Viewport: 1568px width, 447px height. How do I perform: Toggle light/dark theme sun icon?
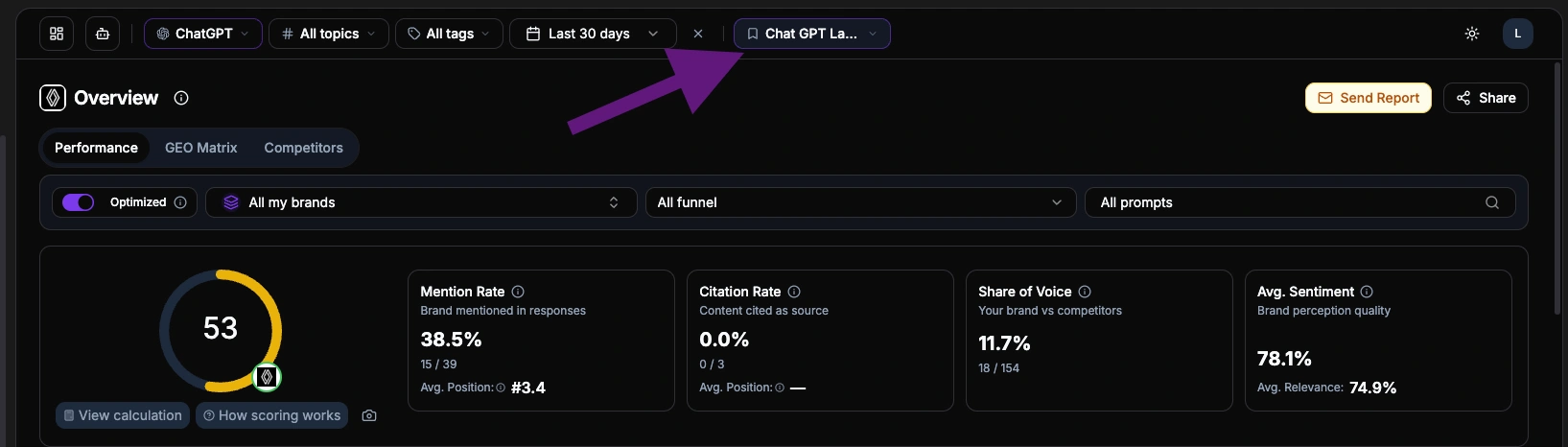pos(1471,34)
